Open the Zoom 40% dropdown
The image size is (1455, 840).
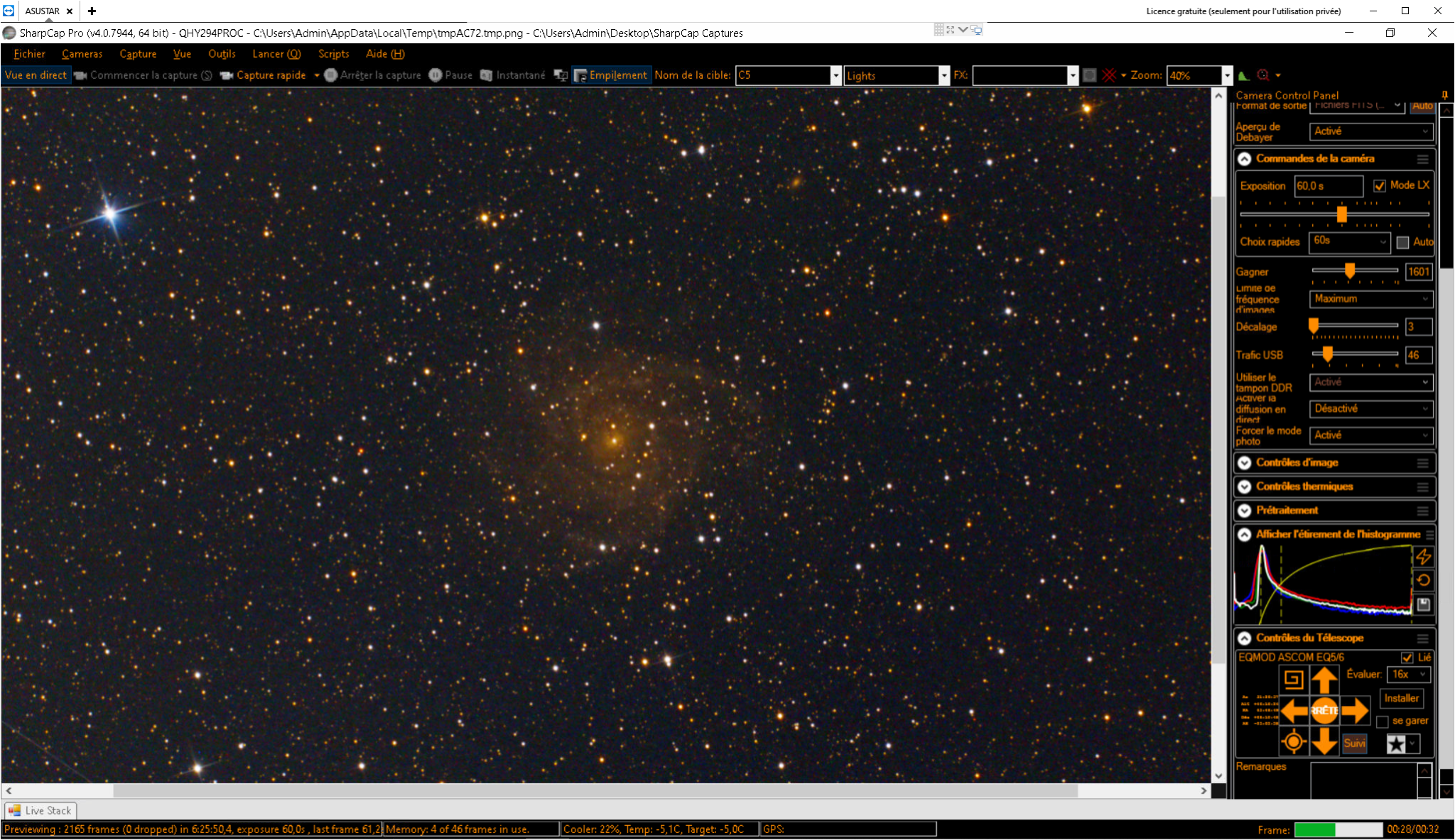pyautogui.click(x=1226, y=75)
